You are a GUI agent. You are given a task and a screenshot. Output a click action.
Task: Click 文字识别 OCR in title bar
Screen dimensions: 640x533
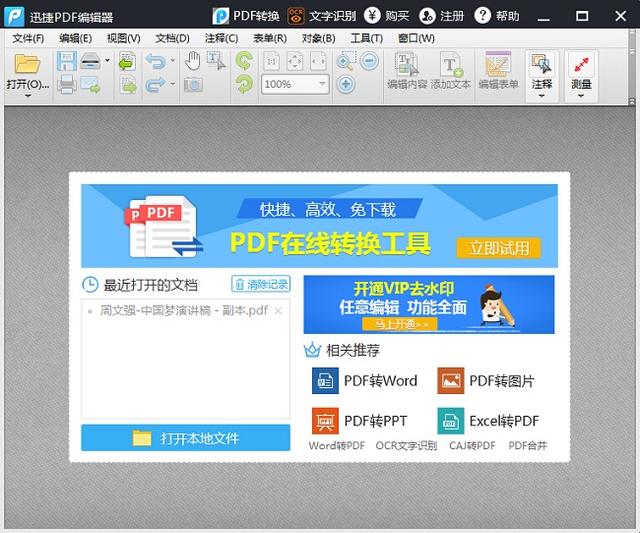[322, 16]
